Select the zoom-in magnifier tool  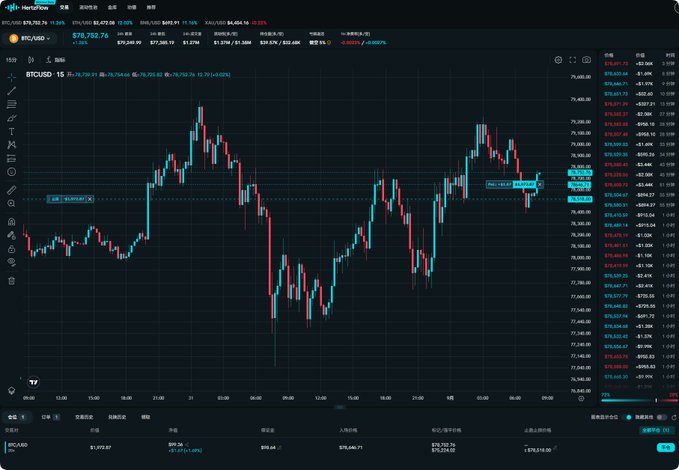[12, 204]
